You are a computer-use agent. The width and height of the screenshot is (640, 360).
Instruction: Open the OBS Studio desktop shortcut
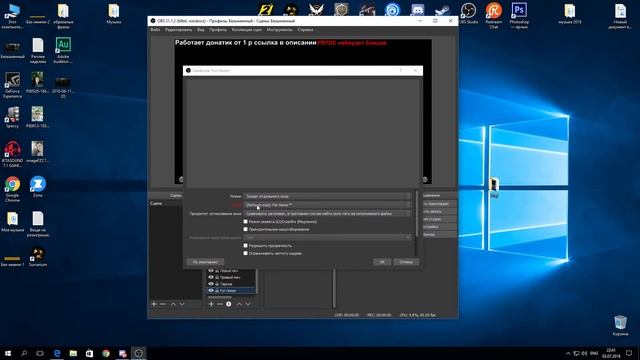(468, 13)
